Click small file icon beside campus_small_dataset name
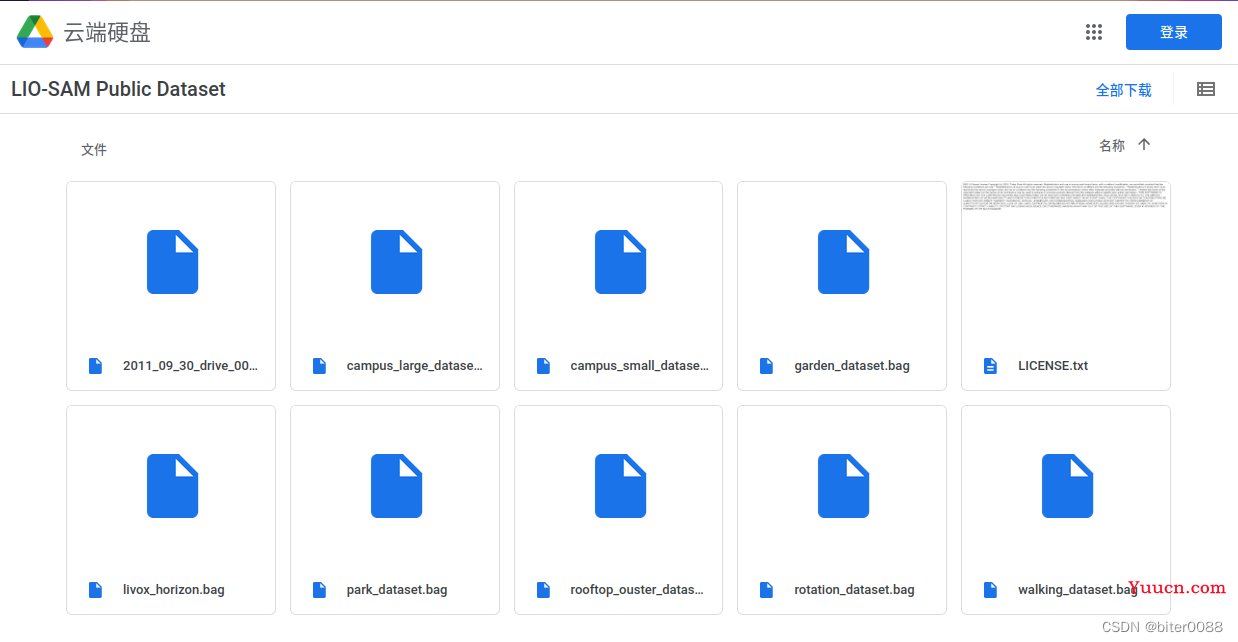The image size is (1238, 642). tap(543, 366)
